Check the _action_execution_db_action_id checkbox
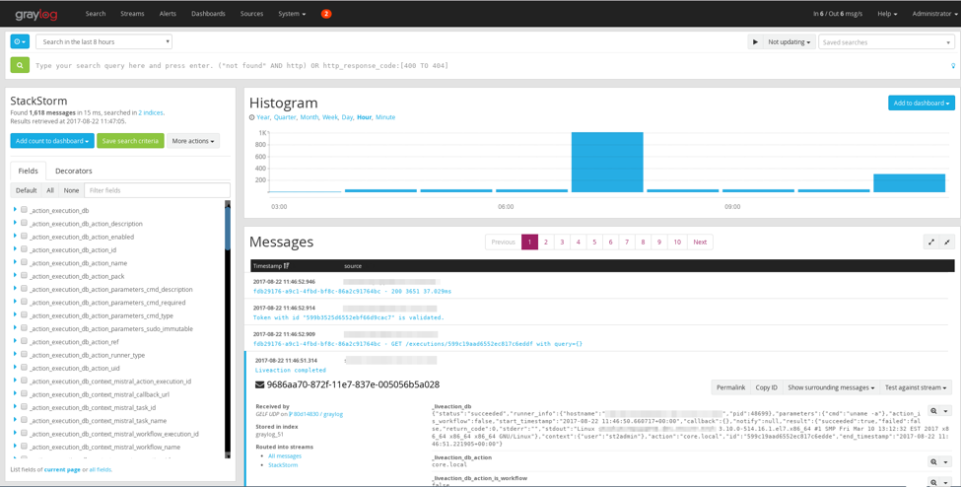Image resolution: width=961 pixels, height=487 pixels. pyautogui.click(x=24, y=249)
